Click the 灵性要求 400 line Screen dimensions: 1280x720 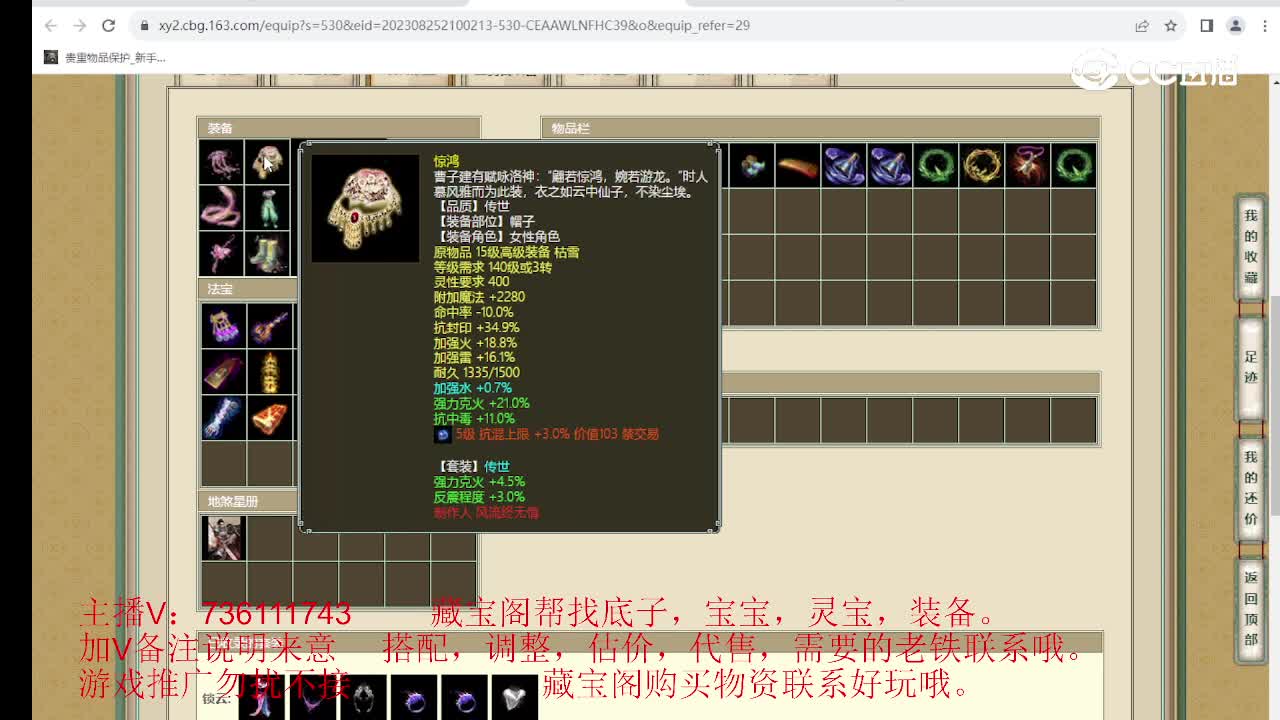click(x=471, y=282)
